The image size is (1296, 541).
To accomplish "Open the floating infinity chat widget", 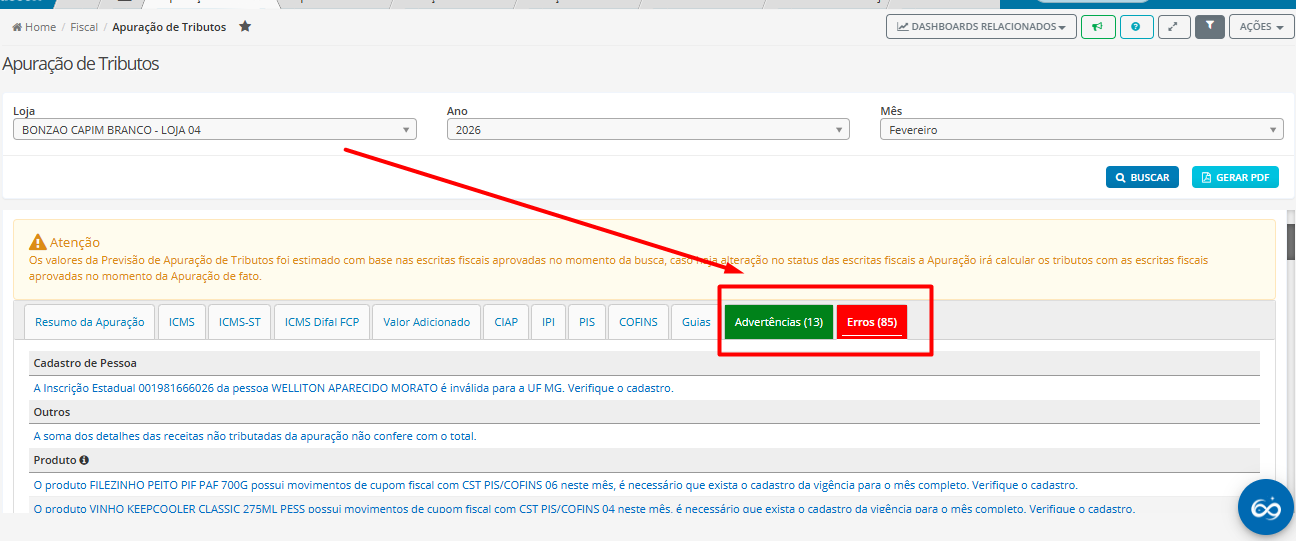I will [x=1265, y=507].
